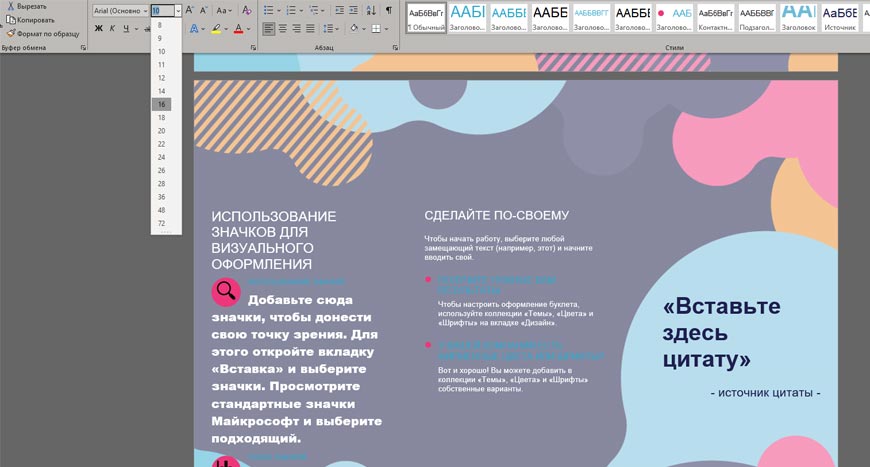870x467 pixels.
Task: Click the text effects icon
Action: pos(194,28)
